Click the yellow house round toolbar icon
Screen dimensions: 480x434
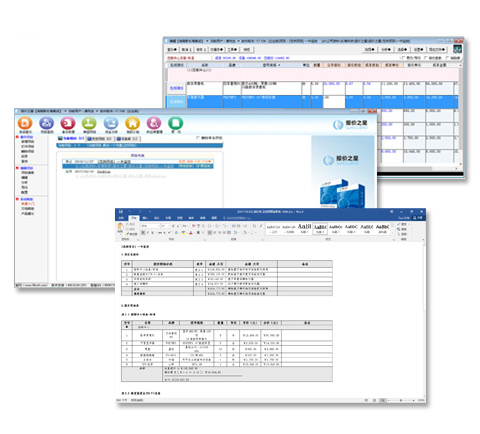click(132, 123)
